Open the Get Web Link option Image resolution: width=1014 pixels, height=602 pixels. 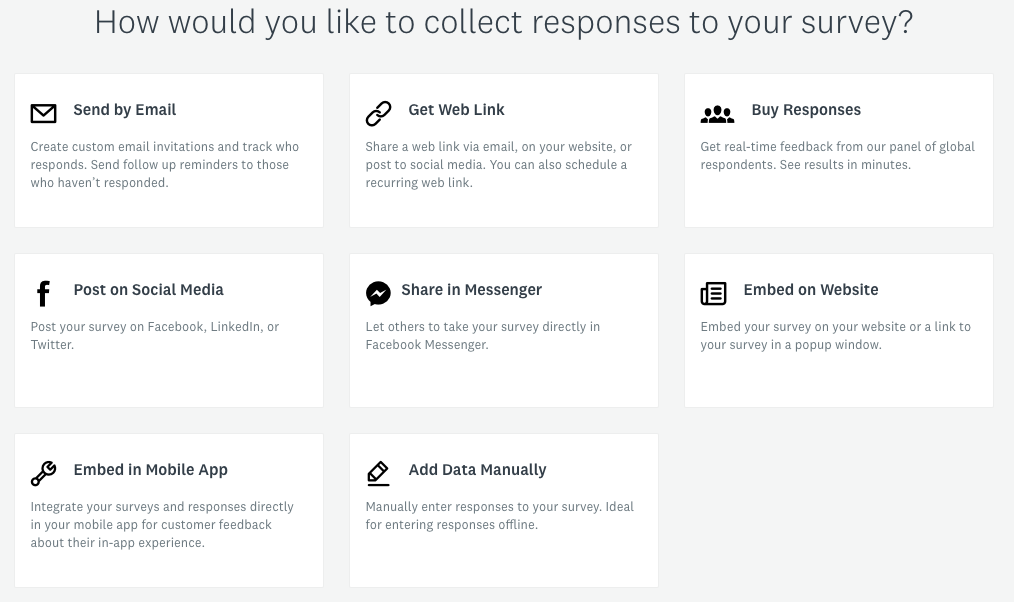click(457, 110)
